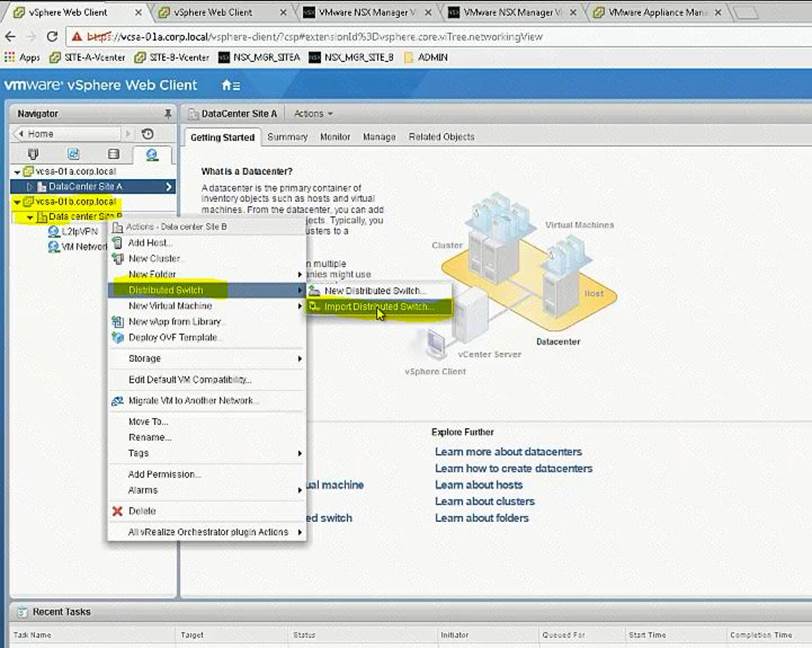Image resolution: width=812 pixels, height=648 pixels.
Task: Open the Hosts and Clusters navigator view
Action: click(33, 154)
